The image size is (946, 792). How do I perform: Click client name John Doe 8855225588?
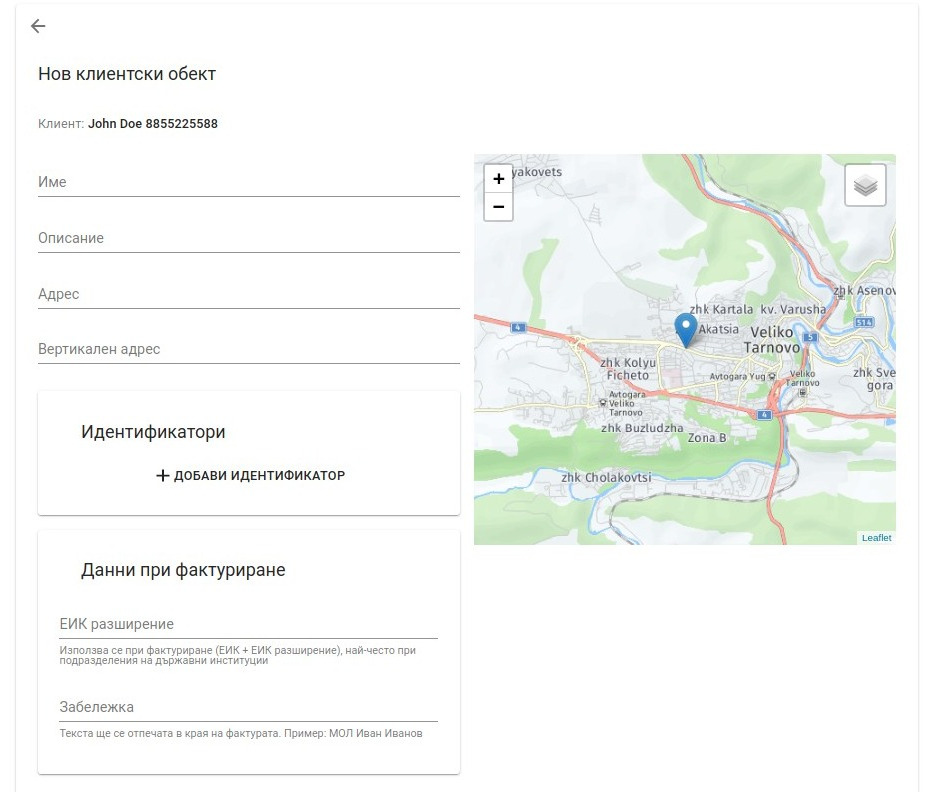pos(153,124)
